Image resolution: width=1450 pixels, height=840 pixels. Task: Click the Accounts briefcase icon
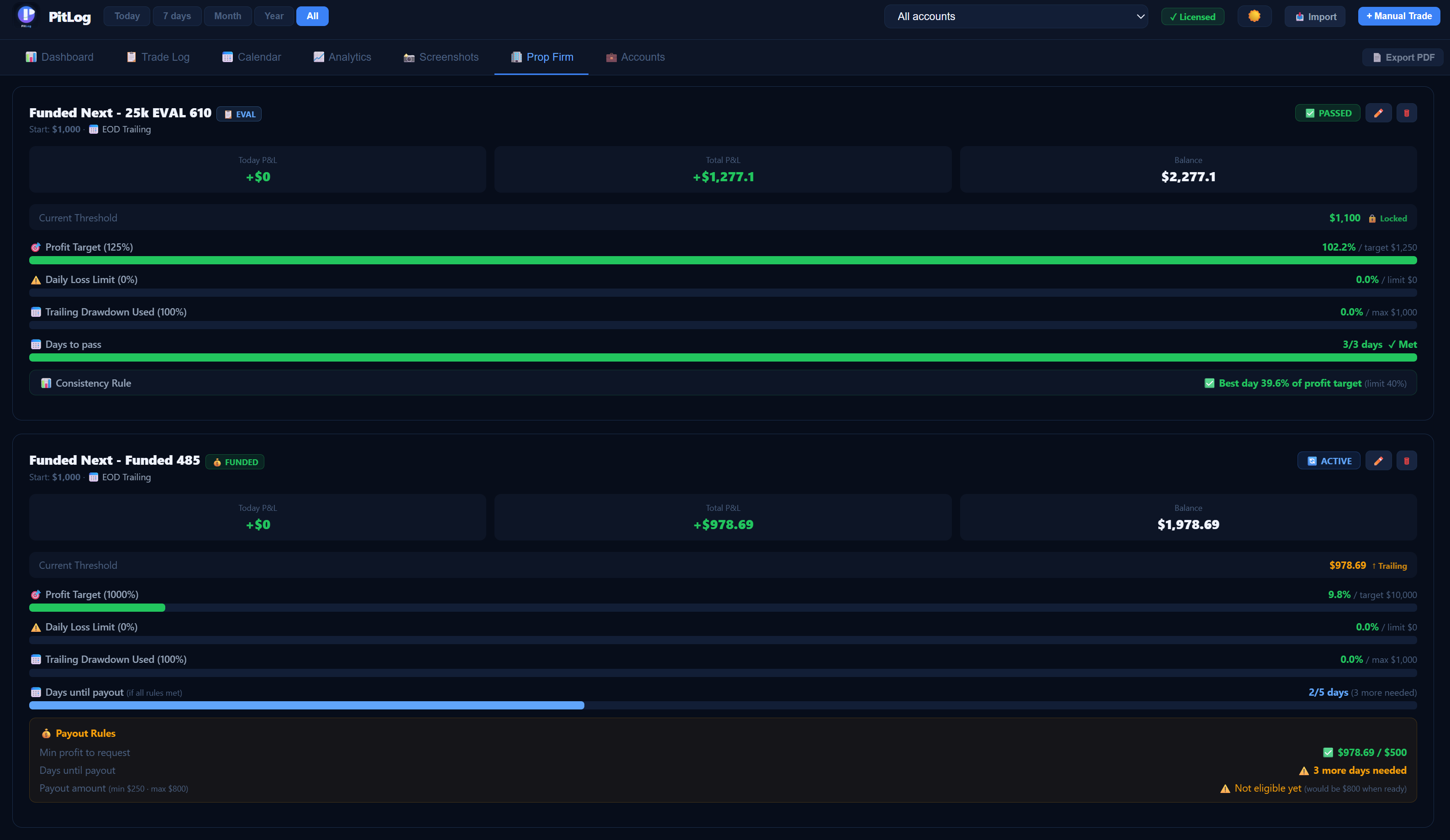tap(611, 58)
